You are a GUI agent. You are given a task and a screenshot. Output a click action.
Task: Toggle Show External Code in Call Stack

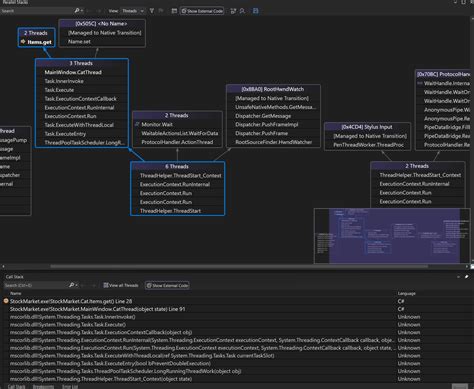[167, 285]
